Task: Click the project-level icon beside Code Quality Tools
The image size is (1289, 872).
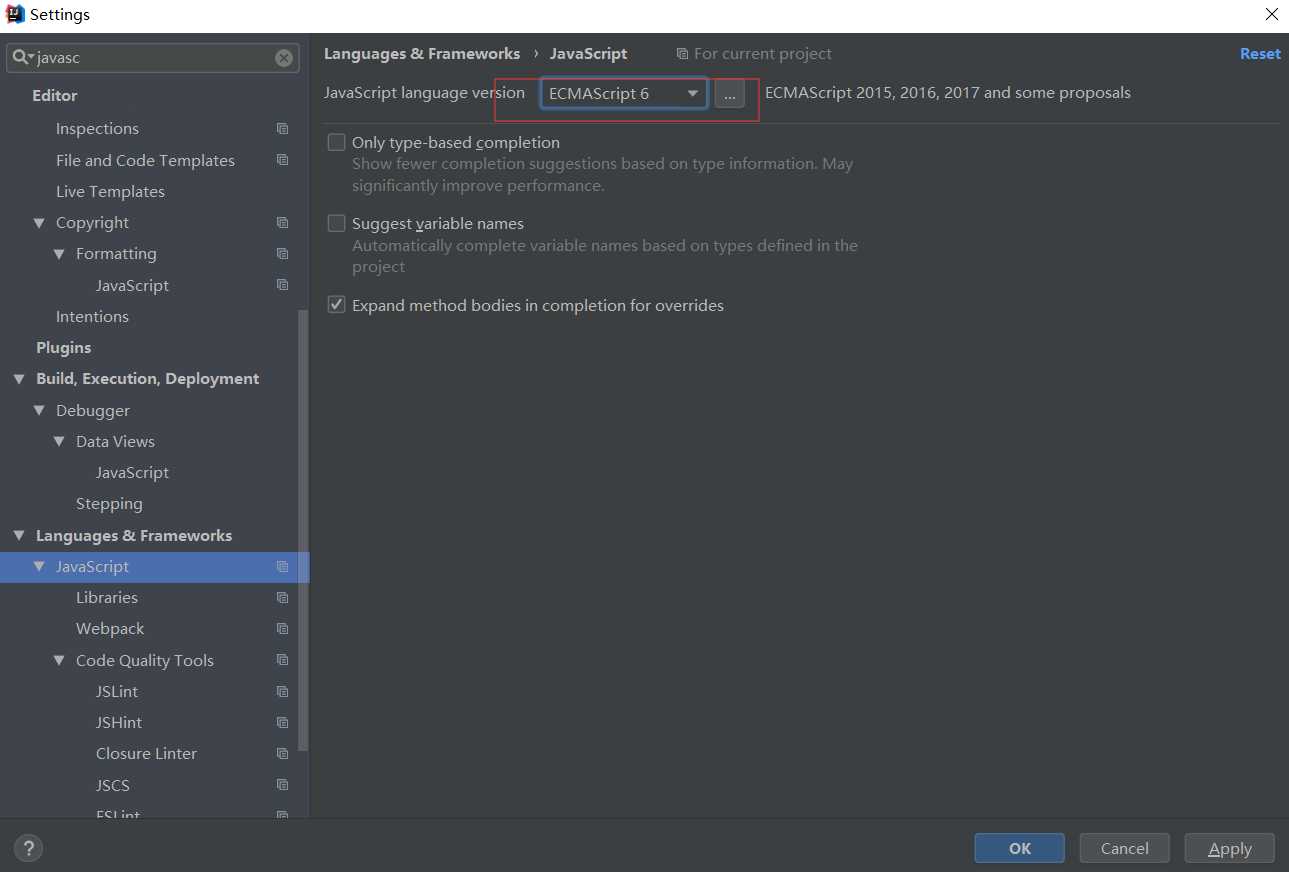Action: [x=282, y=660]
